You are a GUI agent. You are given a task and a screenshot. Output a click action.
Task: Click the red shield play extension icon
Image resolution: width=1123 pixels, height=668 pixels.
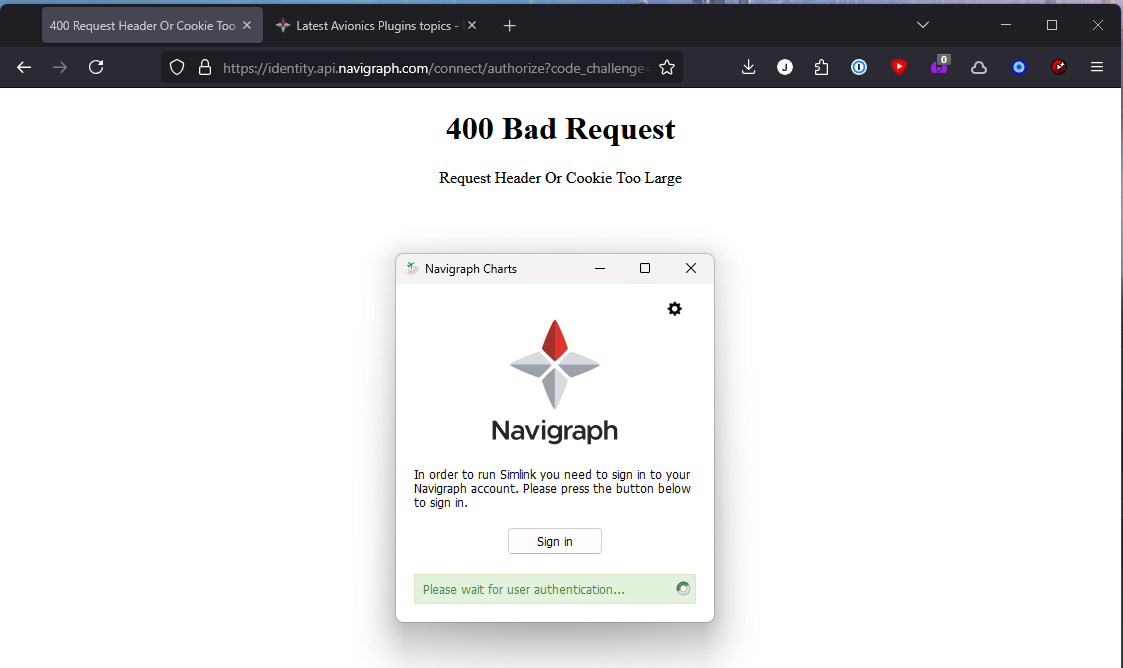click(899, 67)
